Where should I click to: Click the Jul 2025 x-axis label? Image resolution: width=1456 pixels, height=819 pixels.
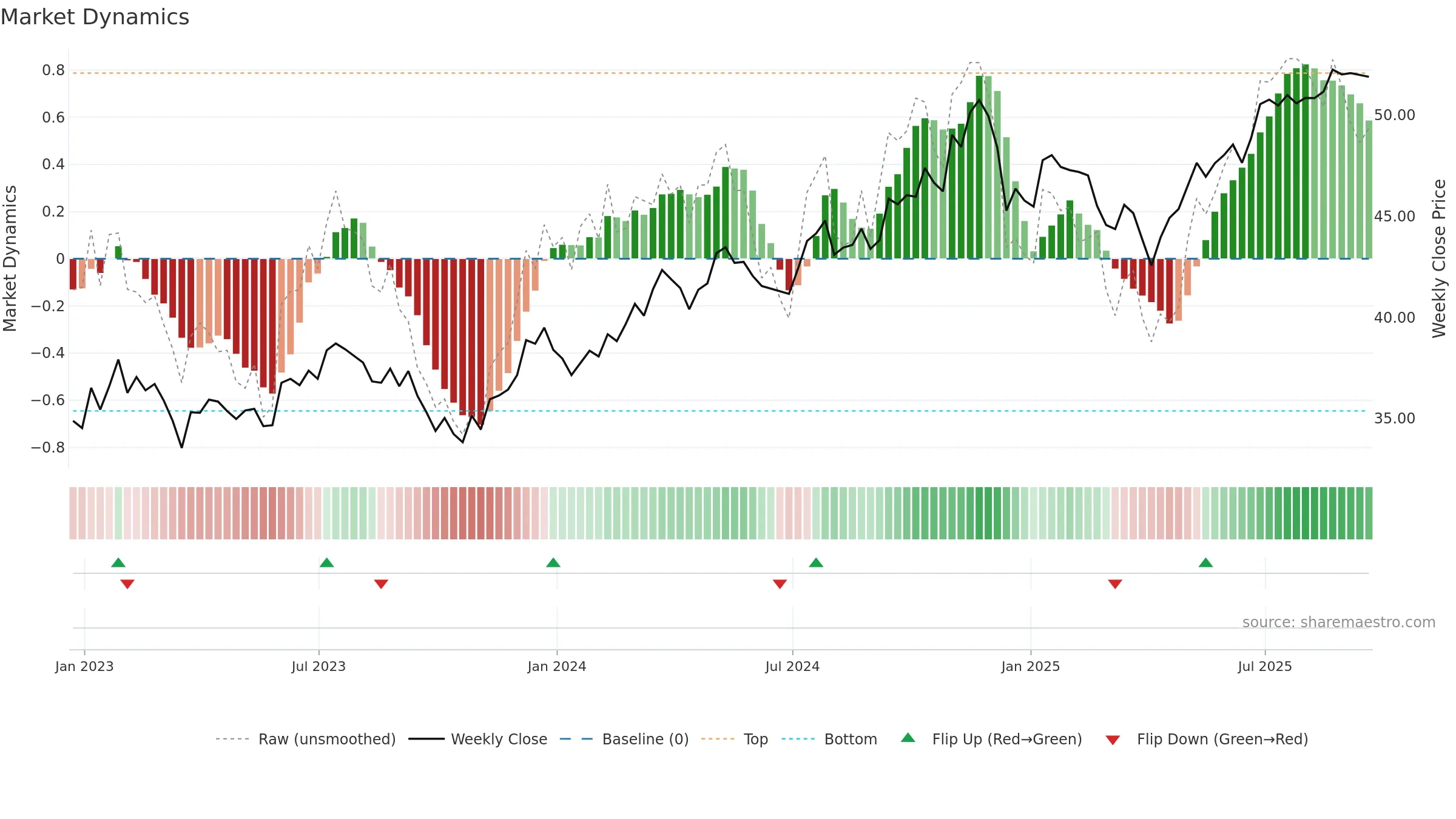[1265, 666]
